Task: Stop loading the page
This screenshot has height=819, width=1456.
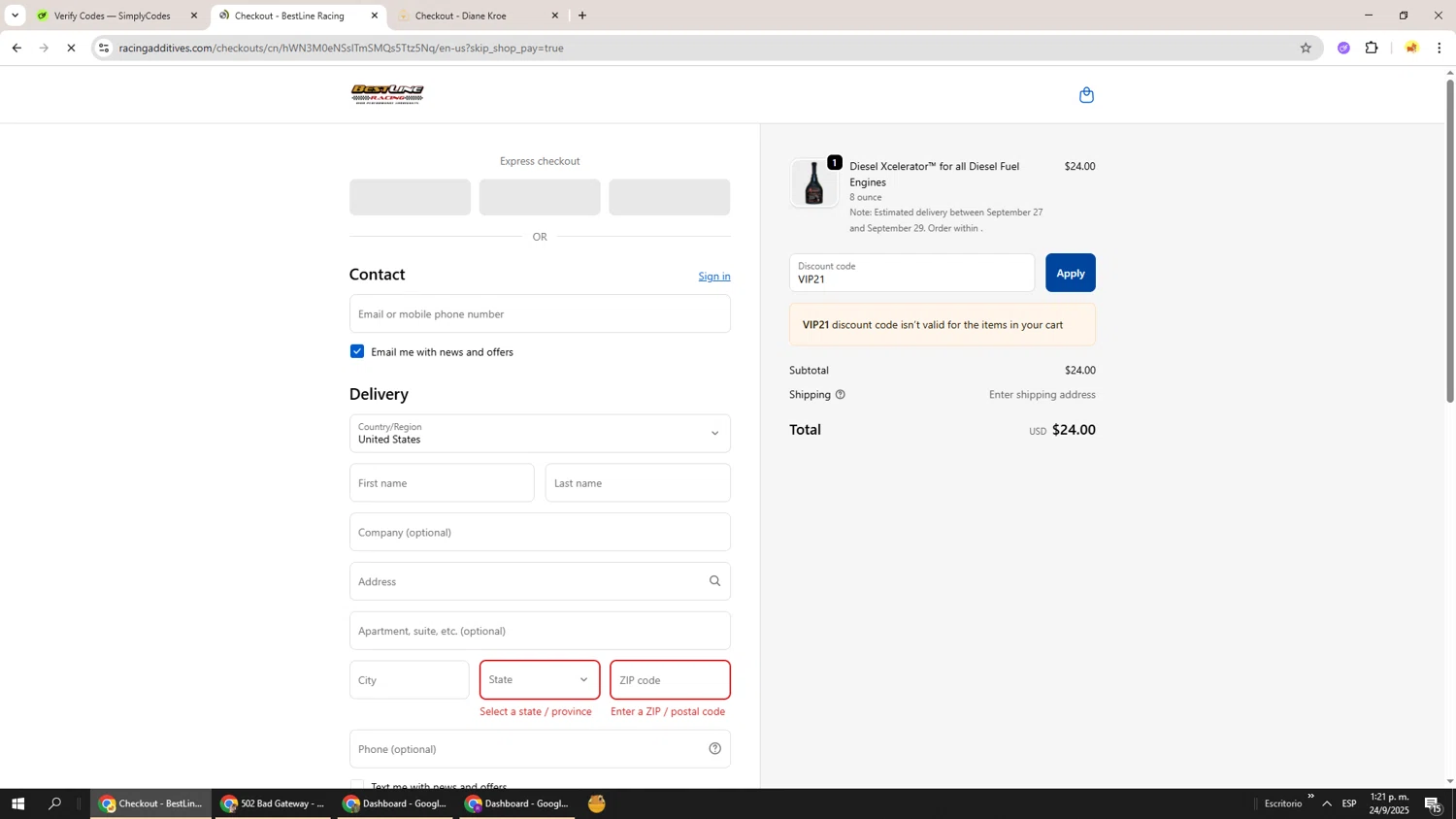Action: 71,48
